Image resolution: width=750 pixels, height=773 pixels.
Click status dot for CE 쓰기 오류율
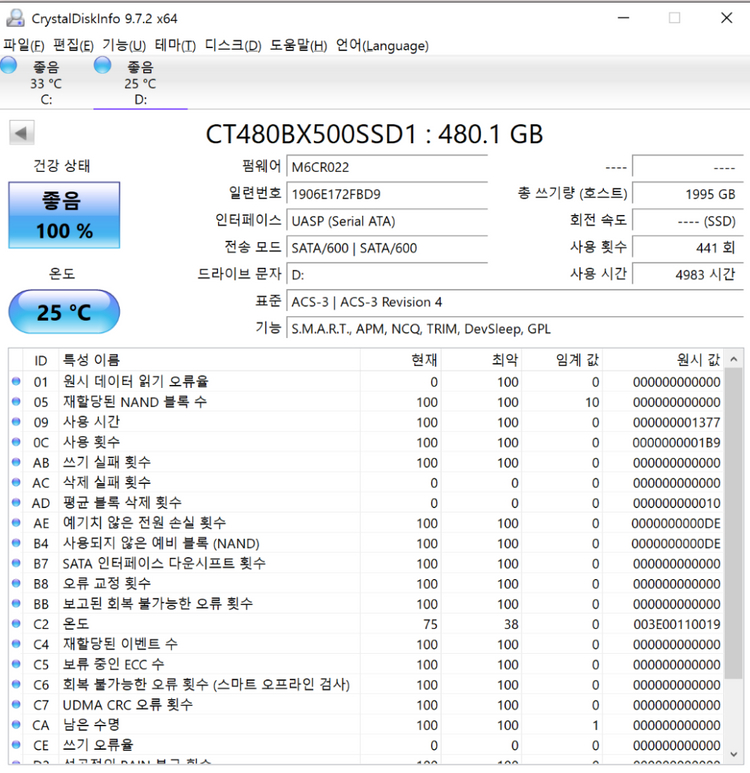coord(16,745)
